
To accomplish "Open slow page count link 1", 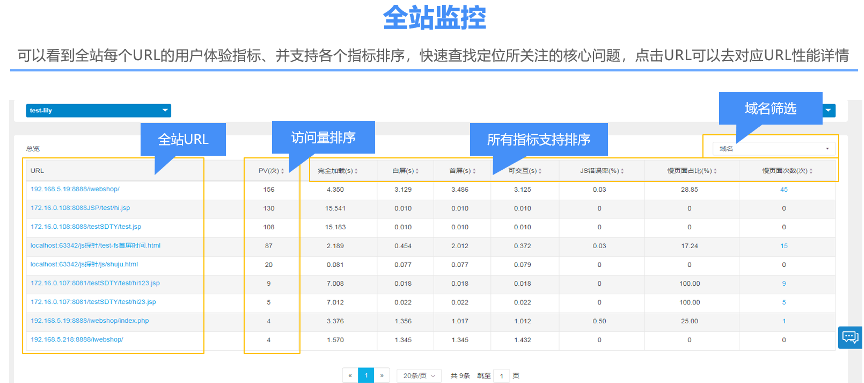I will click(784, 321).
